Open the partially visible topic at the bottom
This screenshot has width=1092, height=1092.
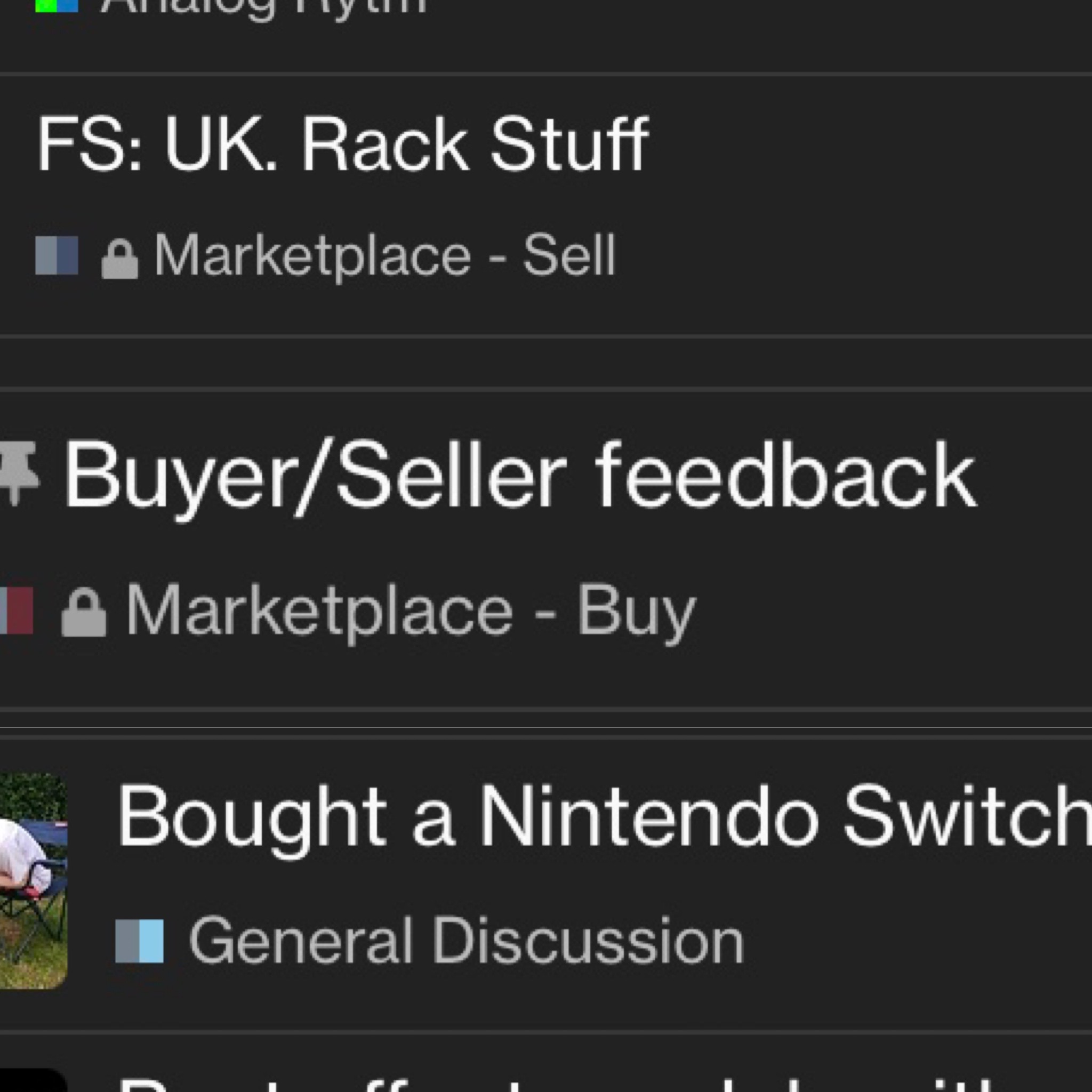[557, 1083]
